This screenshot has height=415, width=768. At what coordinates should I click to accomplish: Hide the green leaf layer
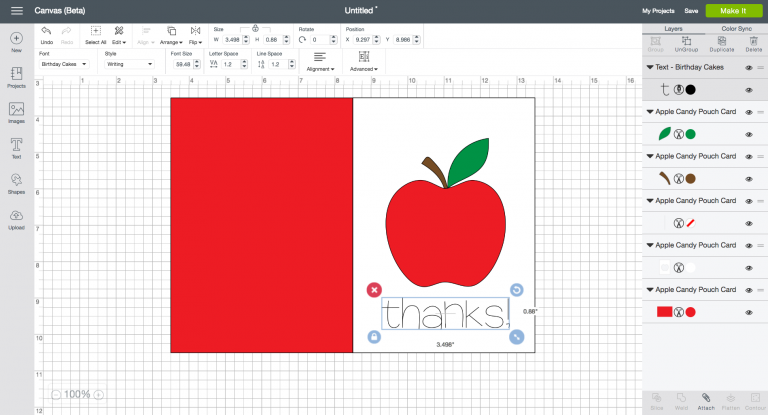point(748,135)
